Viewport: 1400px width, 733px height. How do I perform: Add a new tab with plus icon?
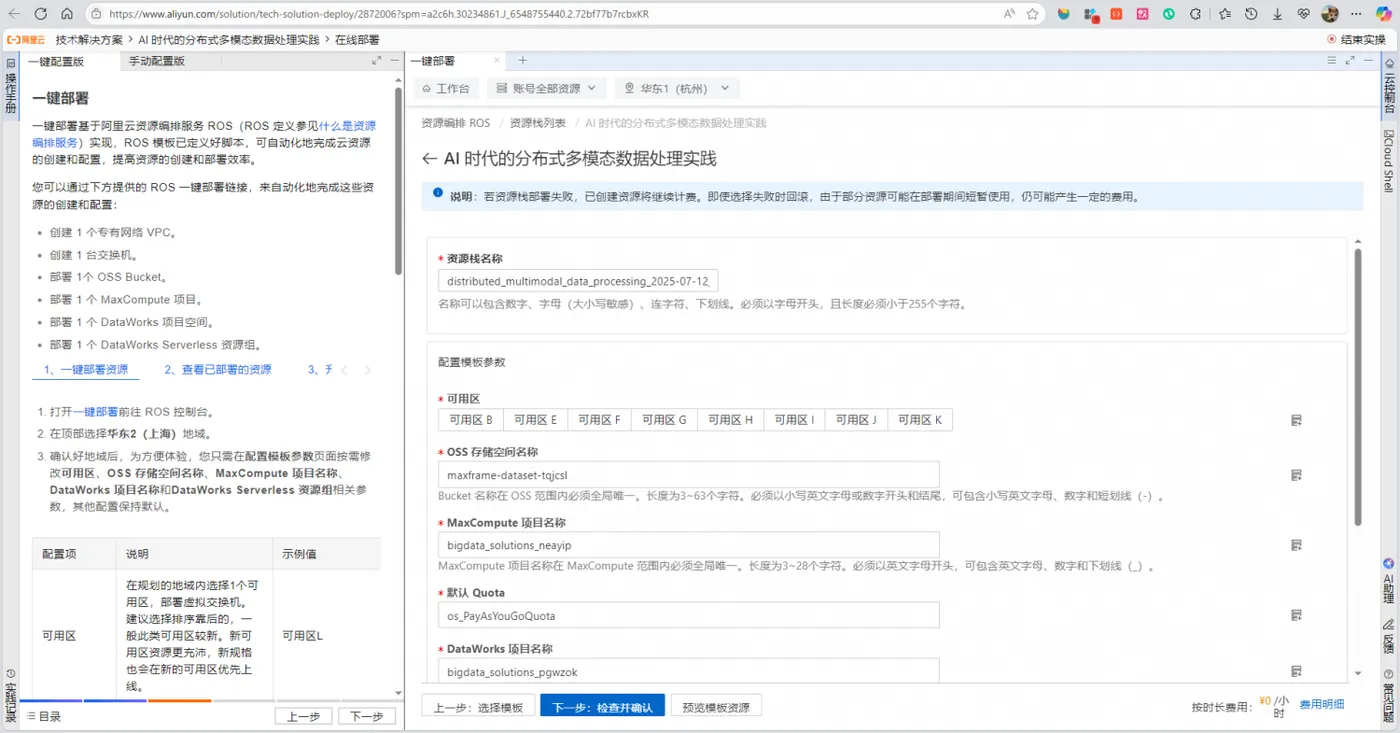[522, 61]
